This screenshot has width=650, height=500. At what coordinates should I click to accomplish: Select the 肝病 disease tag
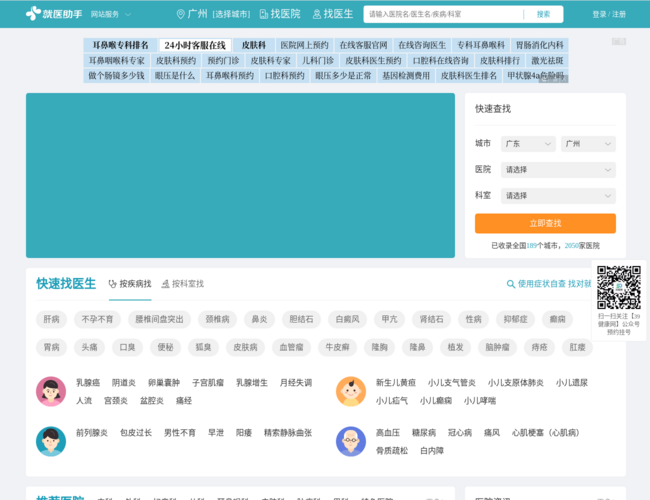51,319
